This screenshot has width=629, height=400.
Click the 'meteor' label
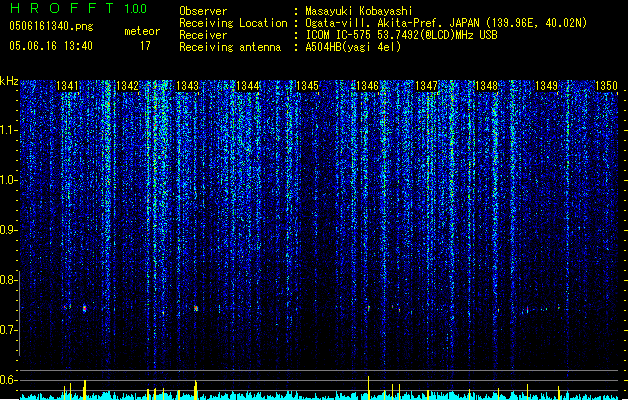142,31
